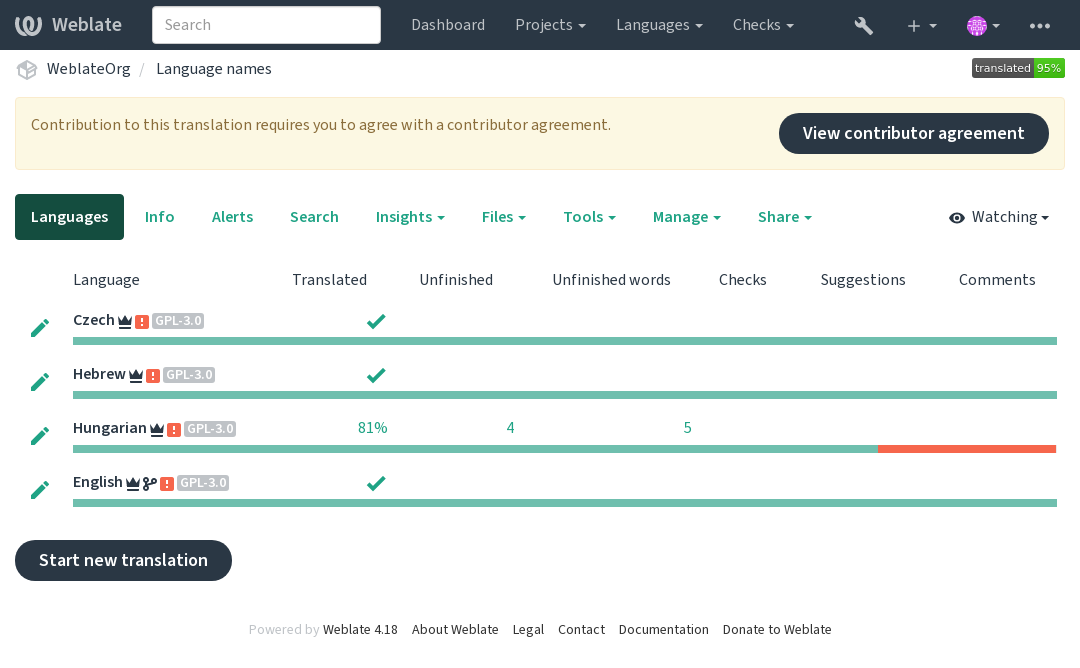Click the crown icon next to Hungarian
This screenshot has width=1080, height=668.
click(x=157, y=430)
